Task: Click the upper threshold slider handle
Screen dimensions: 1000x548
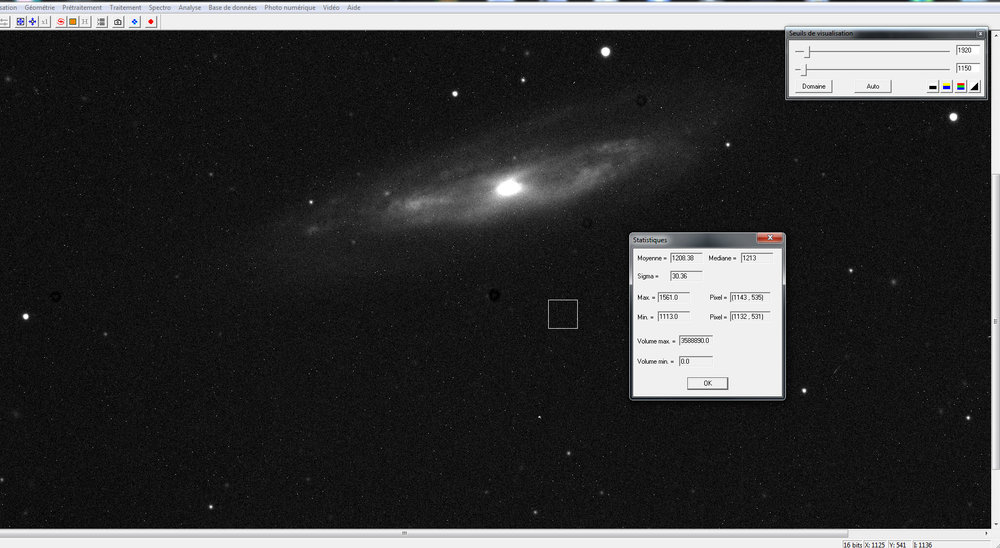Action: tap(807, 52)
